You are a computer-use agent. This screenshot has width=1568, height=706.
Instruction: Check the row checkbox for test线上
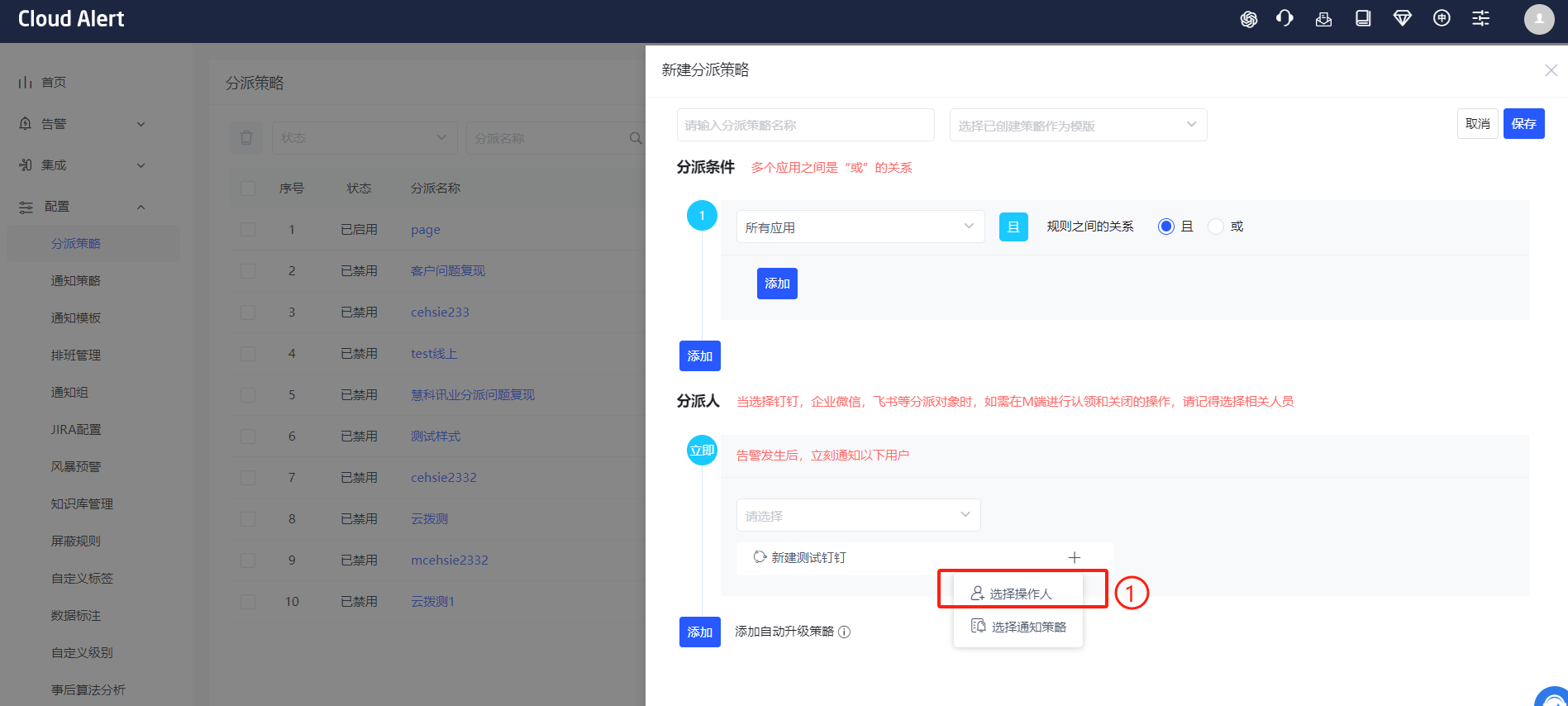tap(248, 354)
